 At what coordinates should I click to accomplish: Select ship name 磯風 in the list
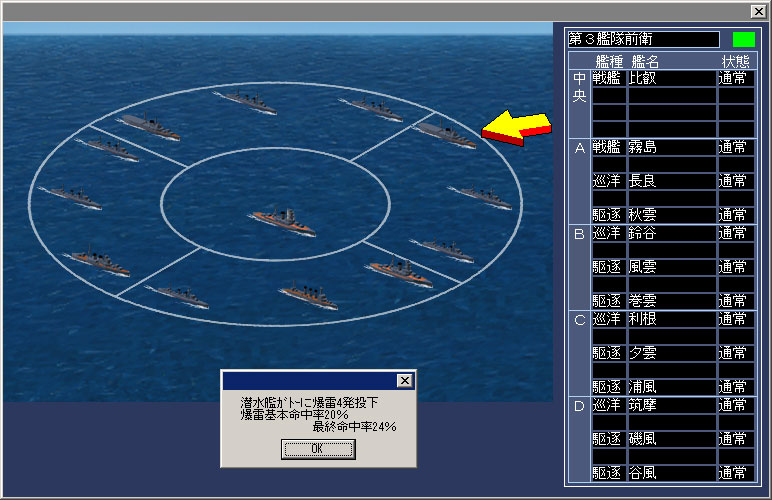(x=672, y=439)
